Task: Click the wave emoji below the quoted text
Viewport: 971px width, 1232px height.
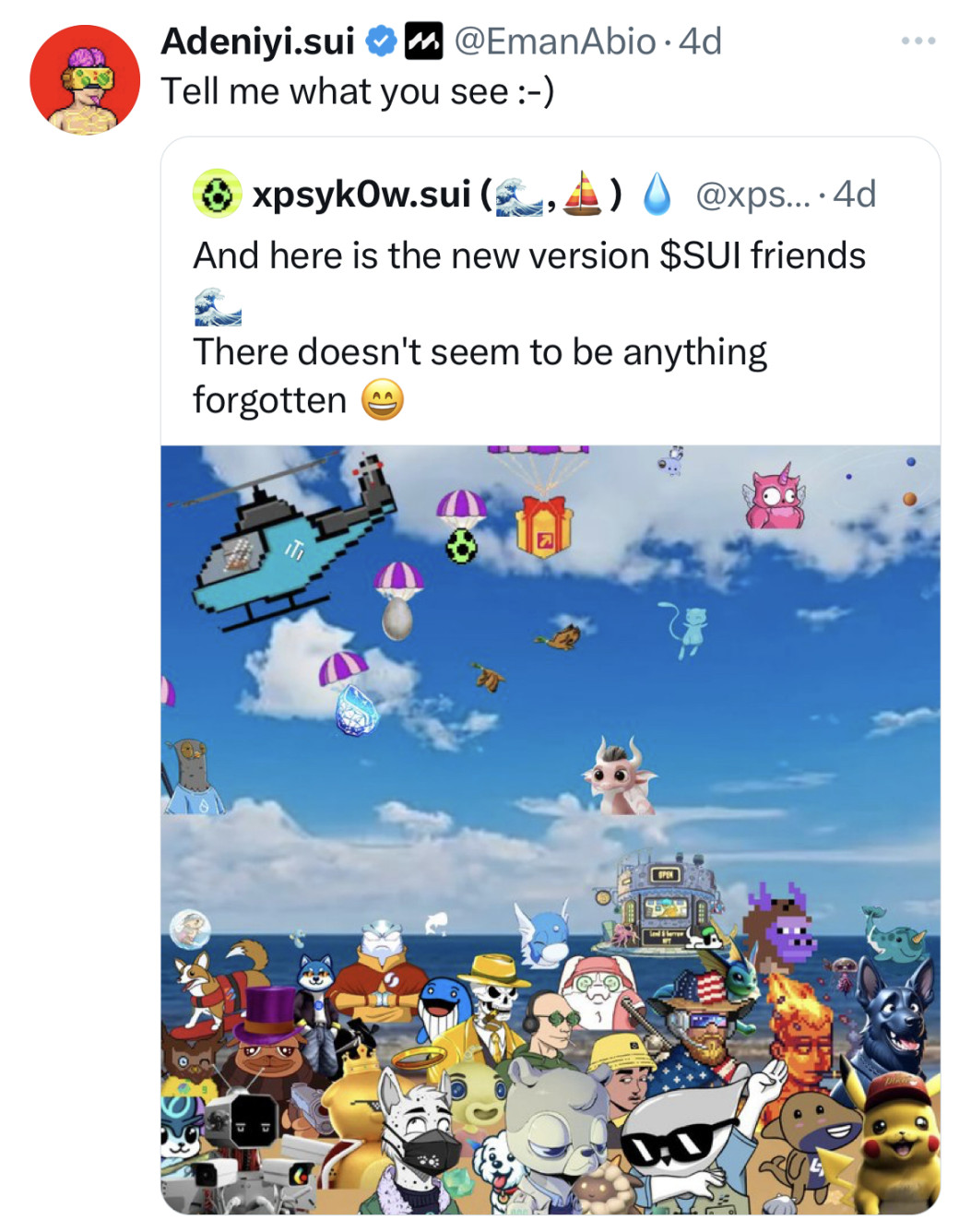Action: click(x=218, y=307)
